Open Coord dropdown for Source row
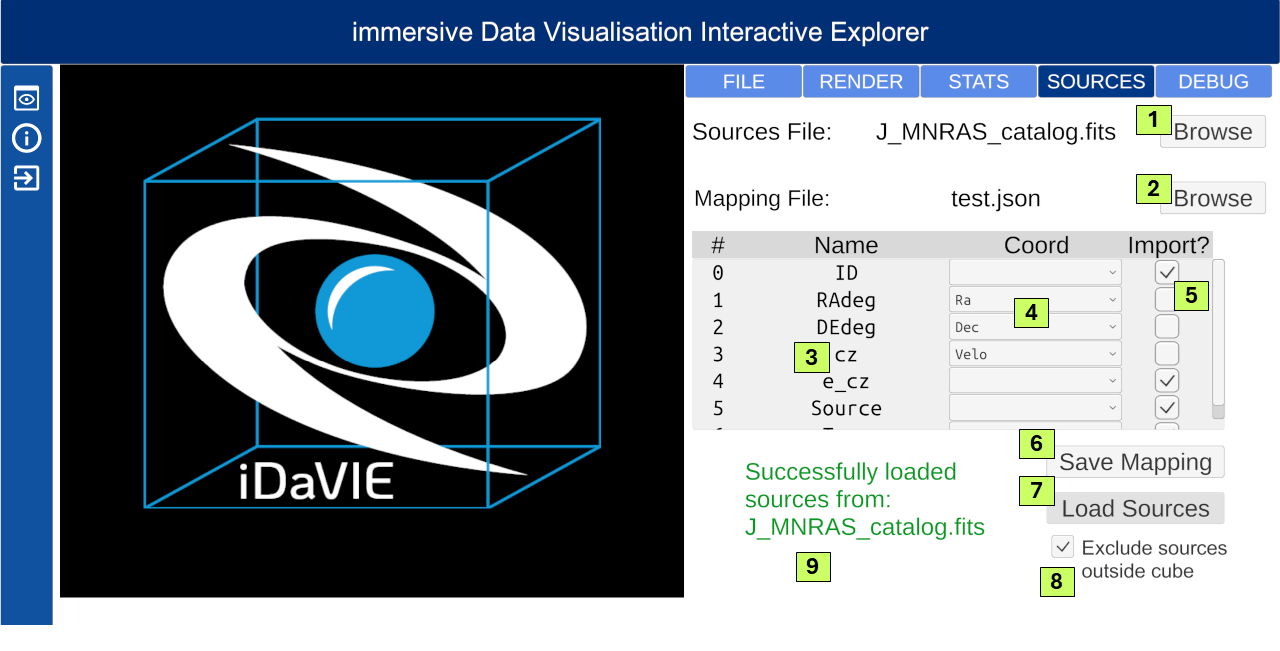The width and height of the screenshot is (1280, 651). coord(1035,407)
